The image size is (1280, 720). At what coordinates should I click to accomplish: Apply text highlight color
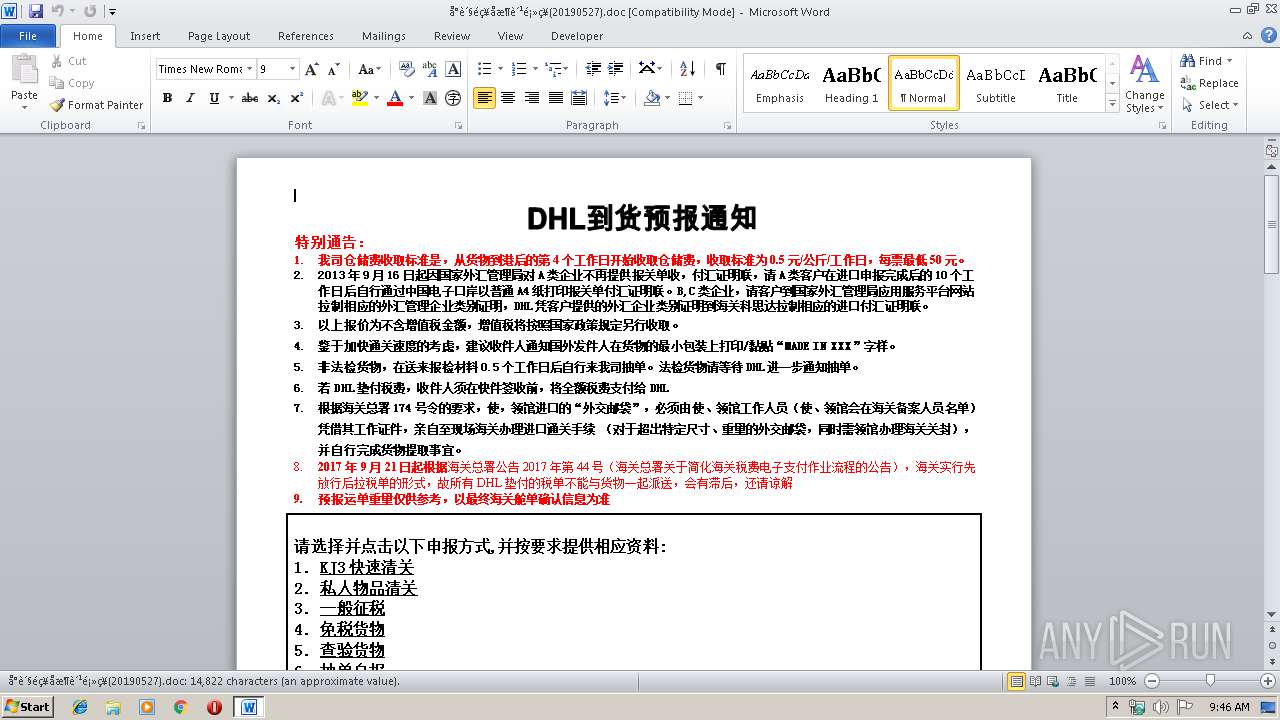359,98
